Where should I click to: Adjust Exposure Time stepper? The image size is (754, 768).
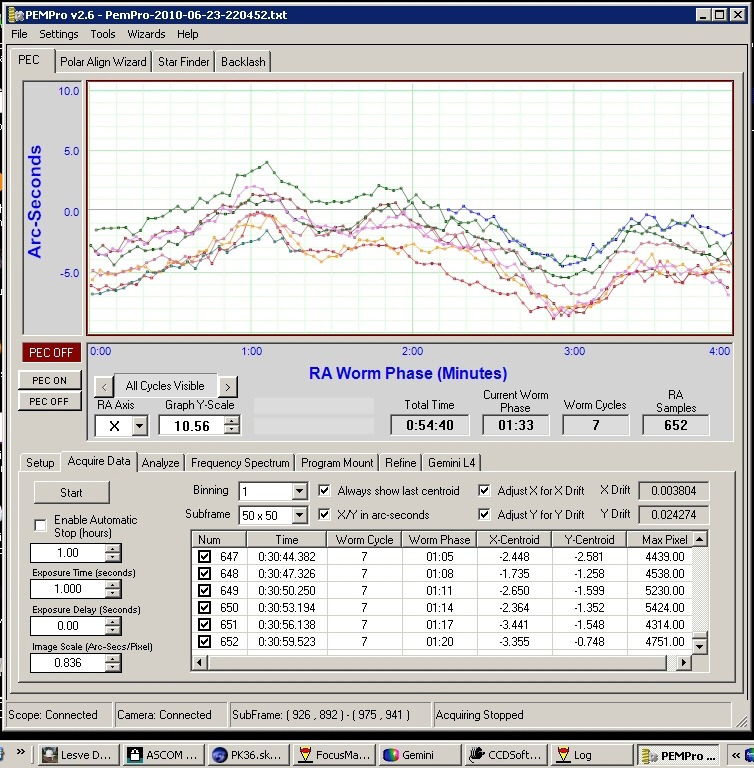[x=113, y=589]
